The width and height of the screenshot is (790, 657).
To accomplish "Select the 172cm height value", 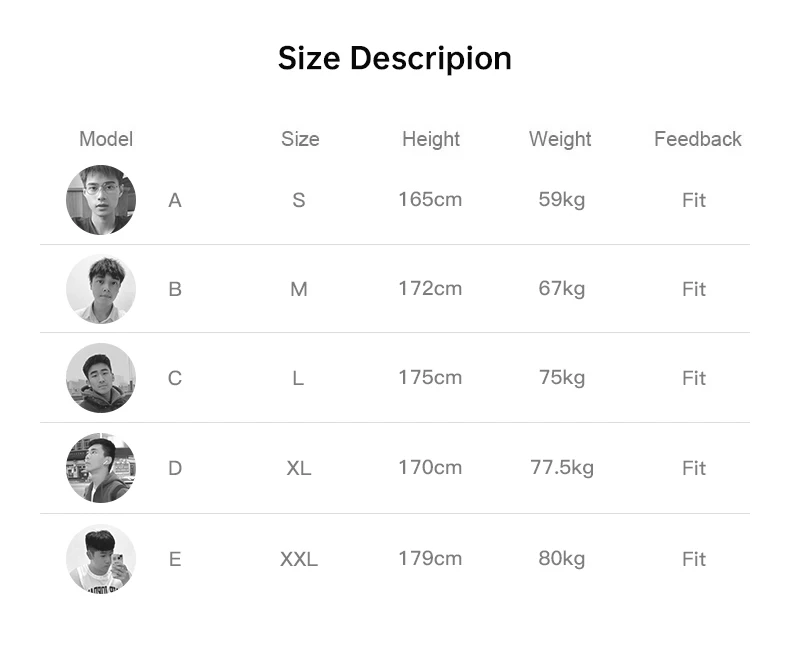I will pyautogui.click(x=430, y=289).
